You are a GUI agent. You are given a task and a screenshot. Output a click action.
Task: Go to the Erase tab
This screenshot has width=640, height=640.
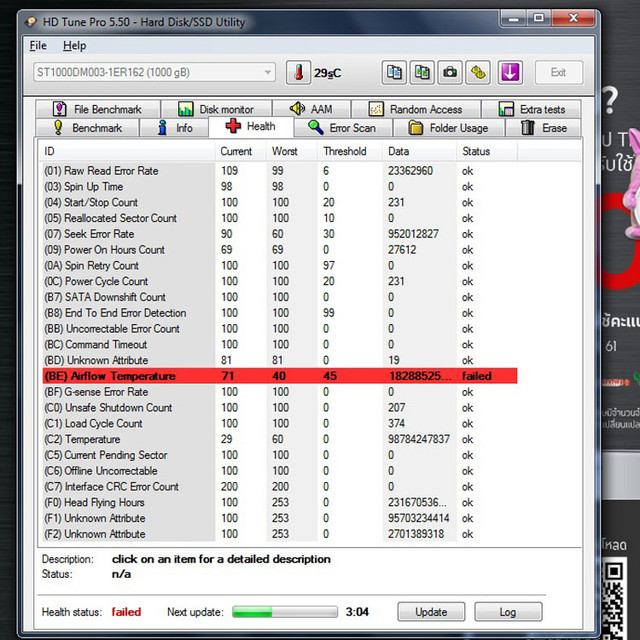pyautogui.click(x=543, y=128)
